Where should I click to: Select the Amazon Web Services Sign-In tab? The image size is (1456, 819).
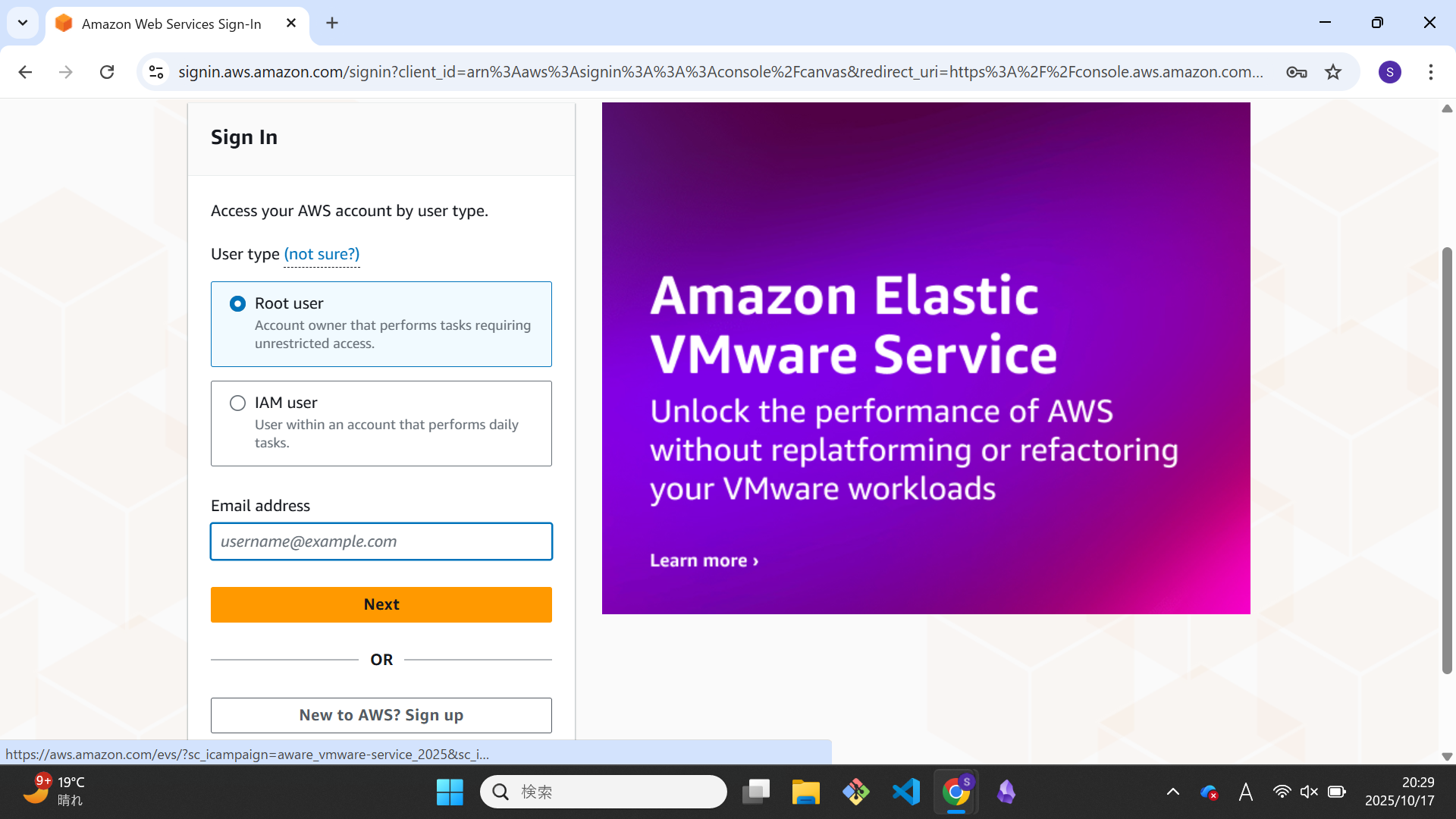pyautogui.click(x=171, y=24)
